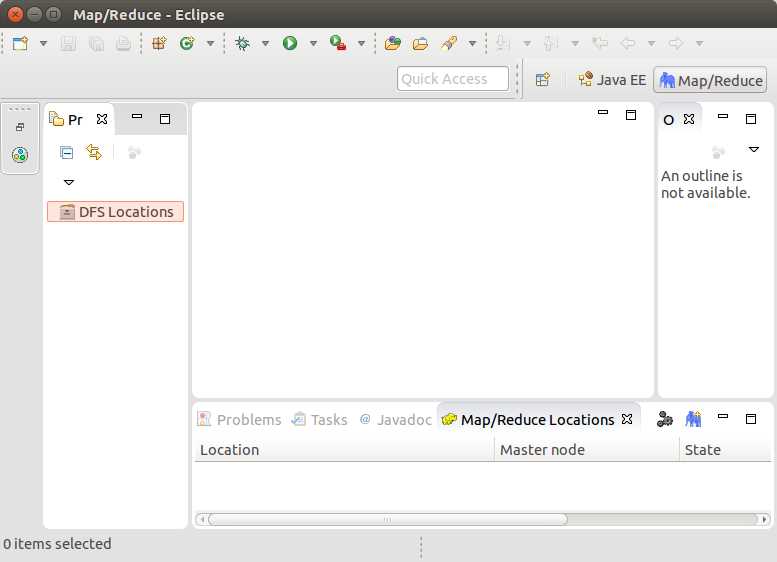
Task: Click the scrollbar left arrow in Locations
Action: [202, 519]
